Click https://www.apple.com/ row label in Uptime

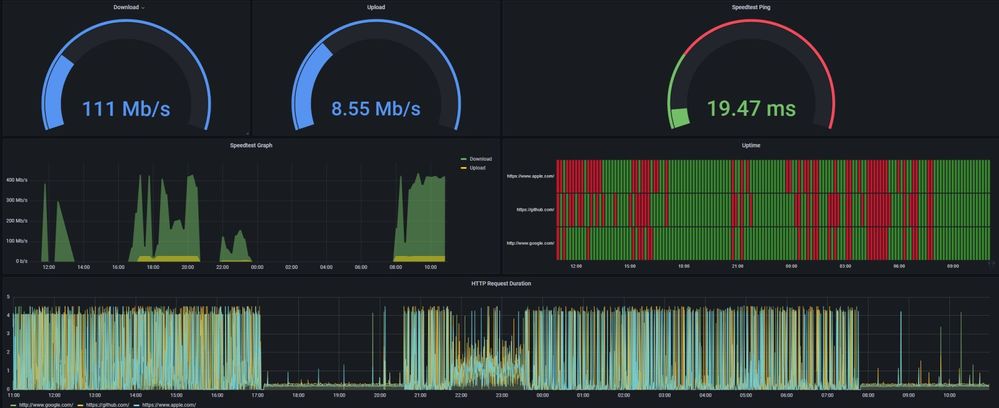[530, 176]
